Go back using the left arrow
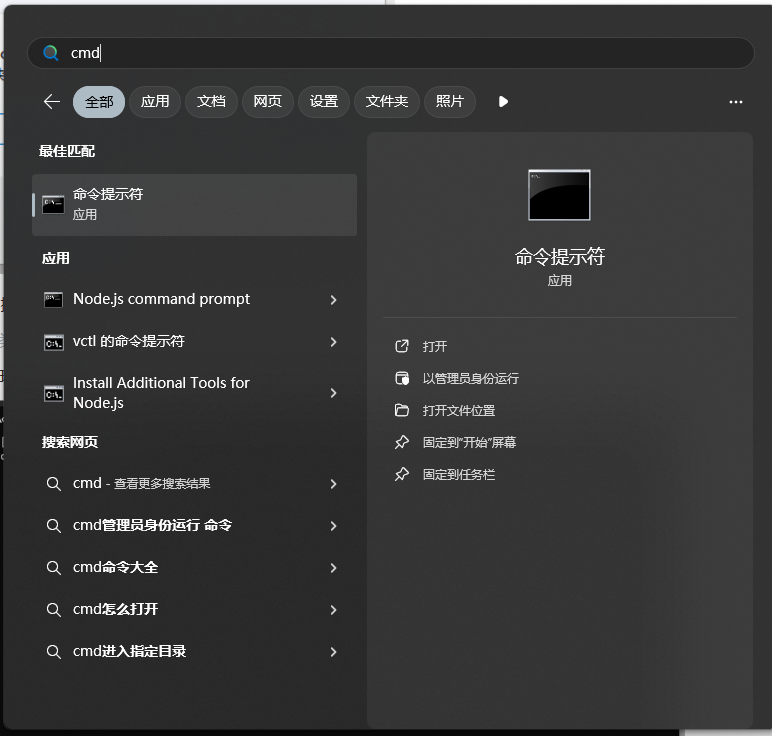 [52, 102]
